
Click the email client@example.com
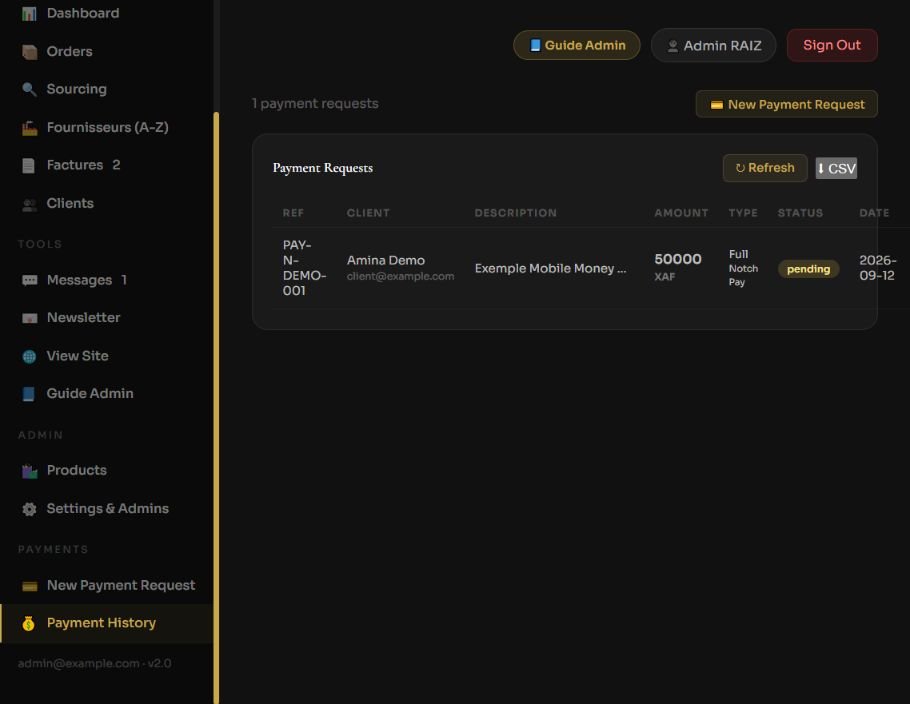click(400, 276)
